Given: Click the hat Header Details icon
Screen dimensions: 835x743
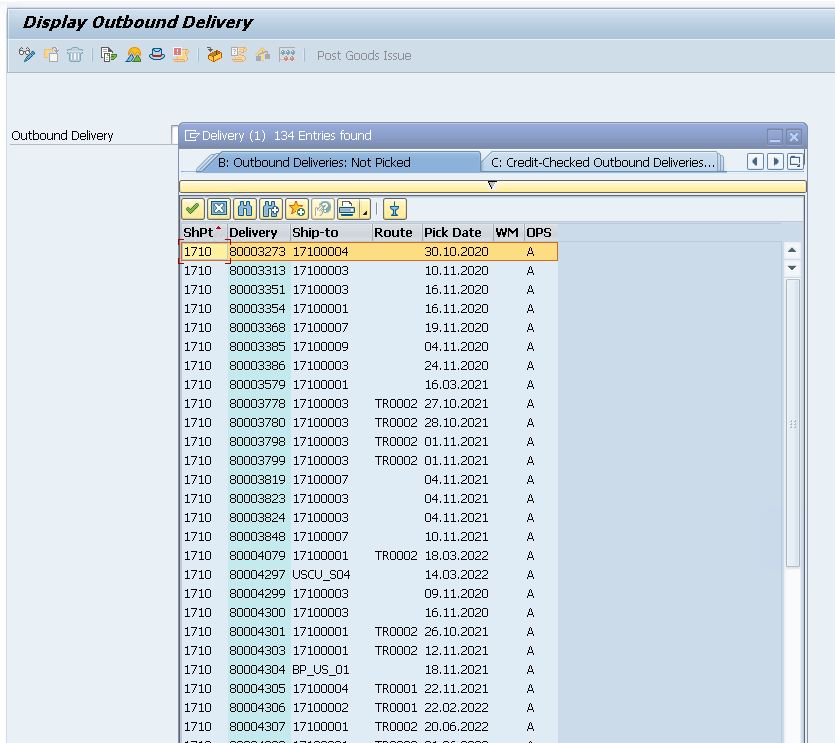Looking at the screenshot, I should (157, 55).
